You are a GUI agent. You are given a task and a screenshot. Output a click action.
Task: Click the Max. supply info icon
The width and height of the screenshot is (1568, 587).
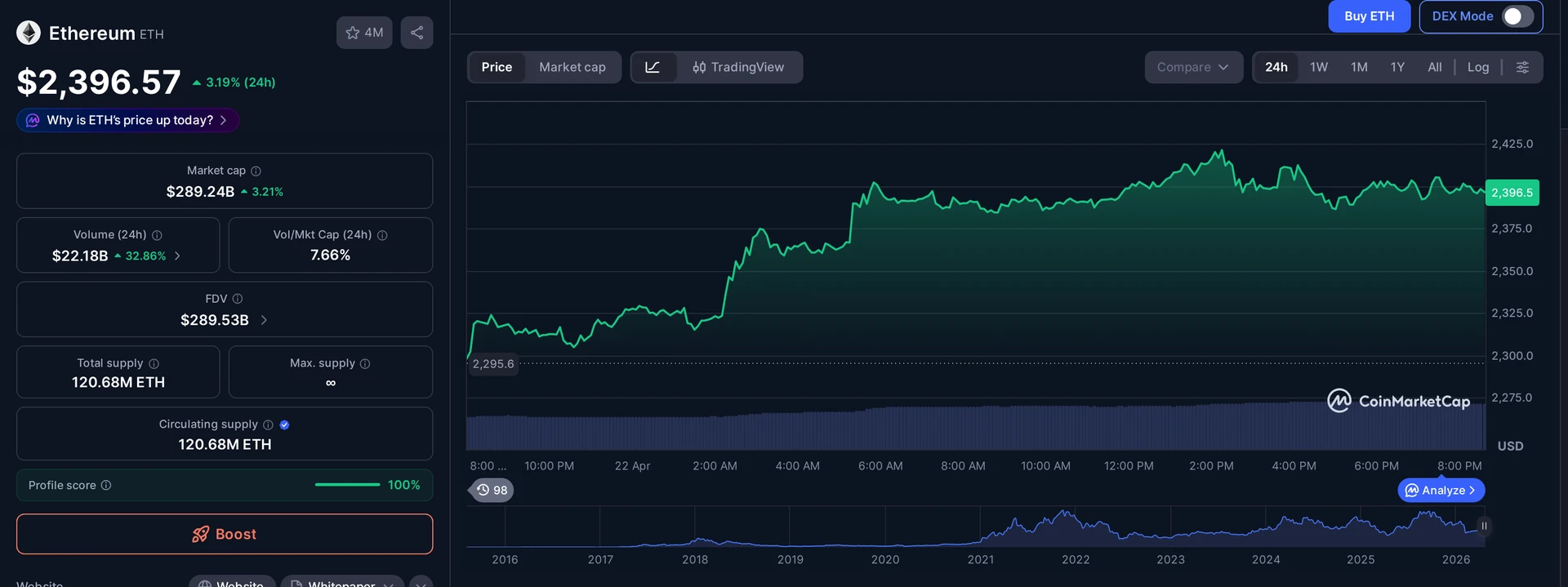click(x=365, y=363)
